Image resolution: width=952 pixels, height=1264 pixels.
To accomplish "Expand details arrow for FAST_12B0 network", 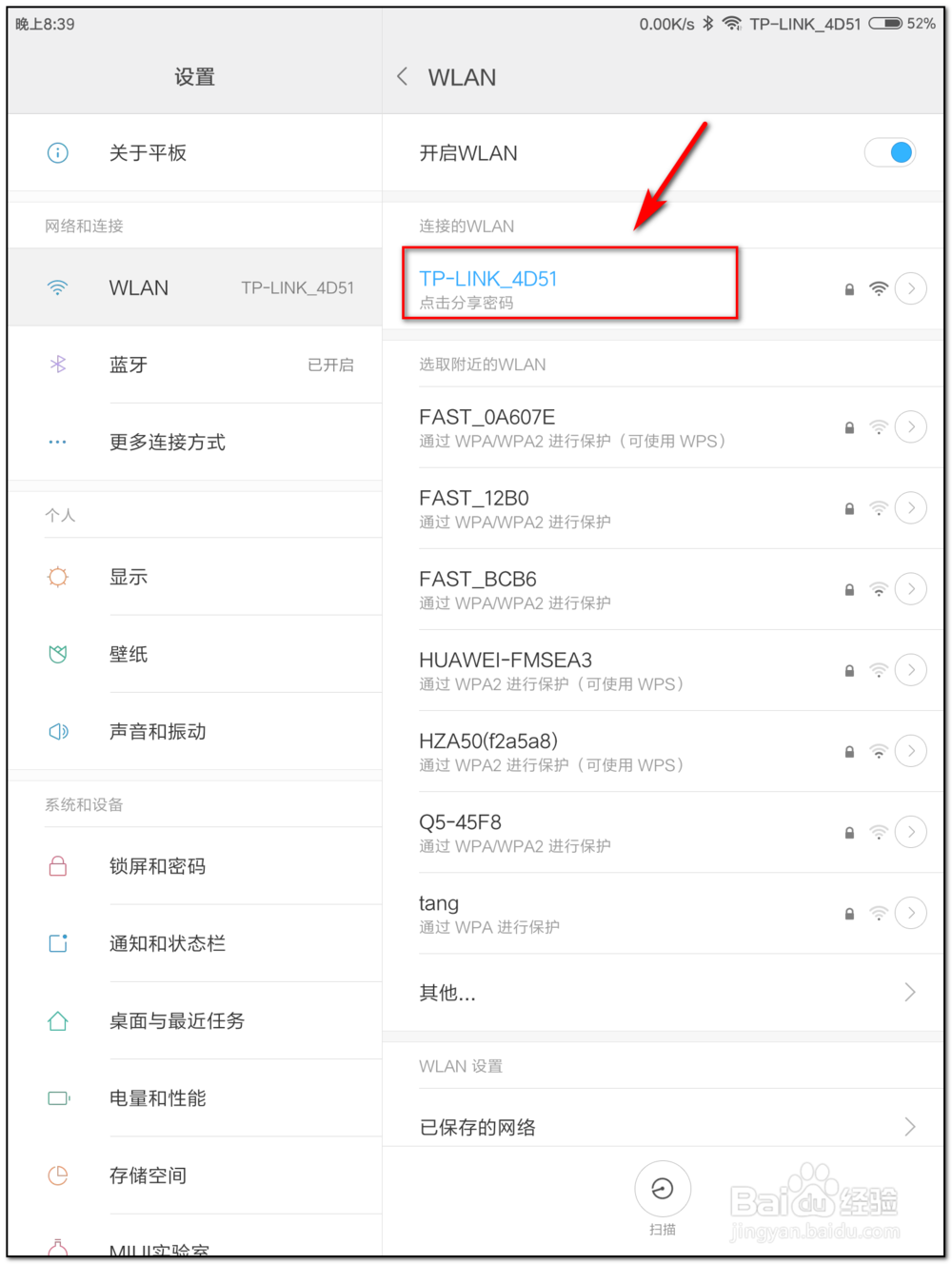I will (x=911, y=508).
